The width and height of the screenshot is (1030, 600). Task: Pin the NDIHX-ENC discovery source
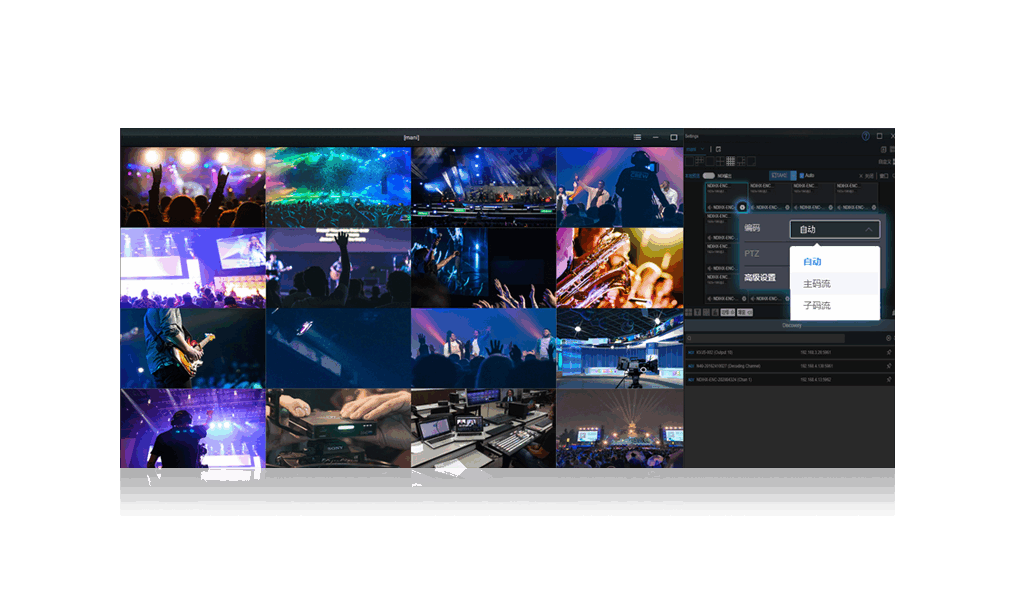point(888,380)
